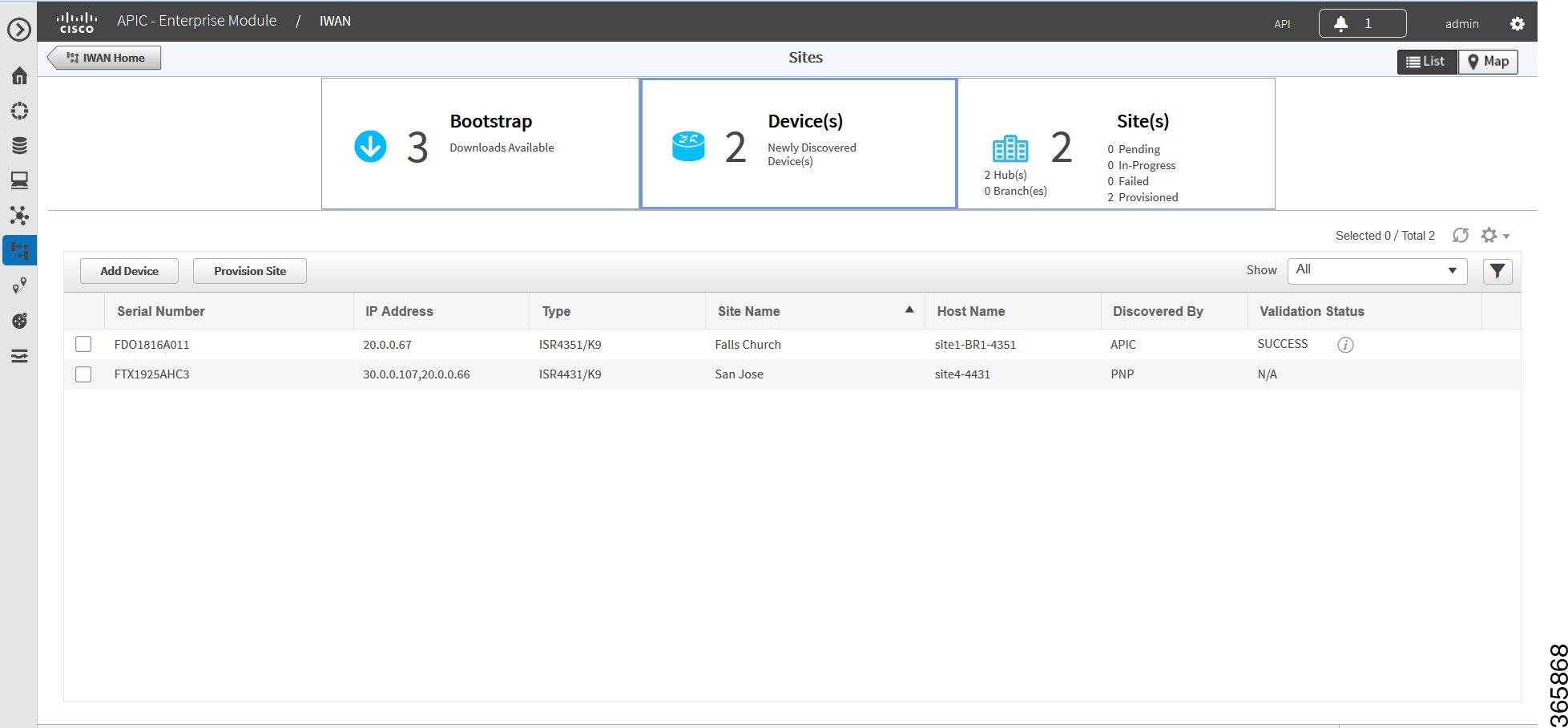Click host name site1-BR1-4351
1568x728 pixels.
pyautogui.click(x=975, y=345)
